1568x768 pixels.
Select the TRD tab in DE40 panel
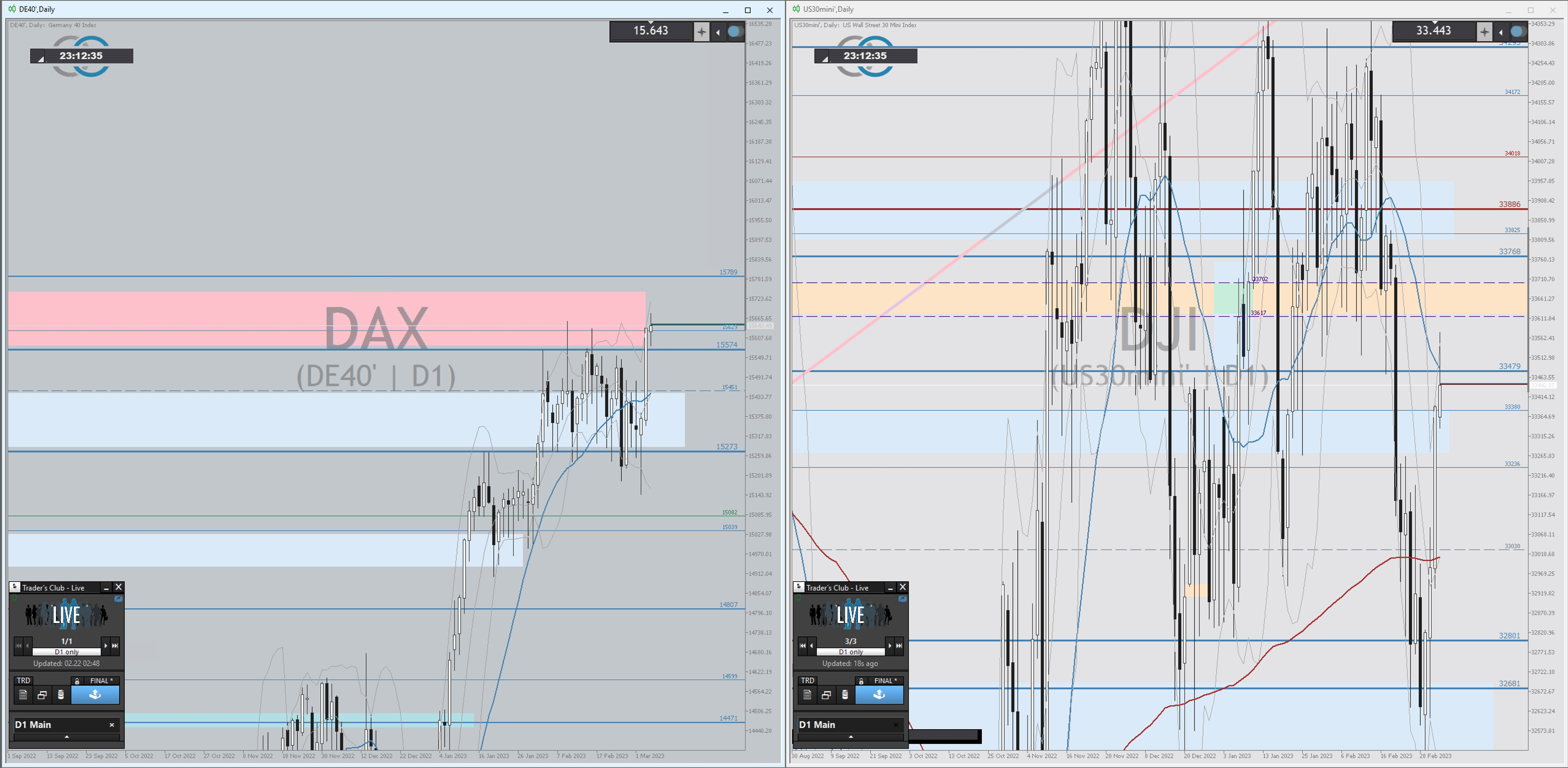click(x=23, y=680)
